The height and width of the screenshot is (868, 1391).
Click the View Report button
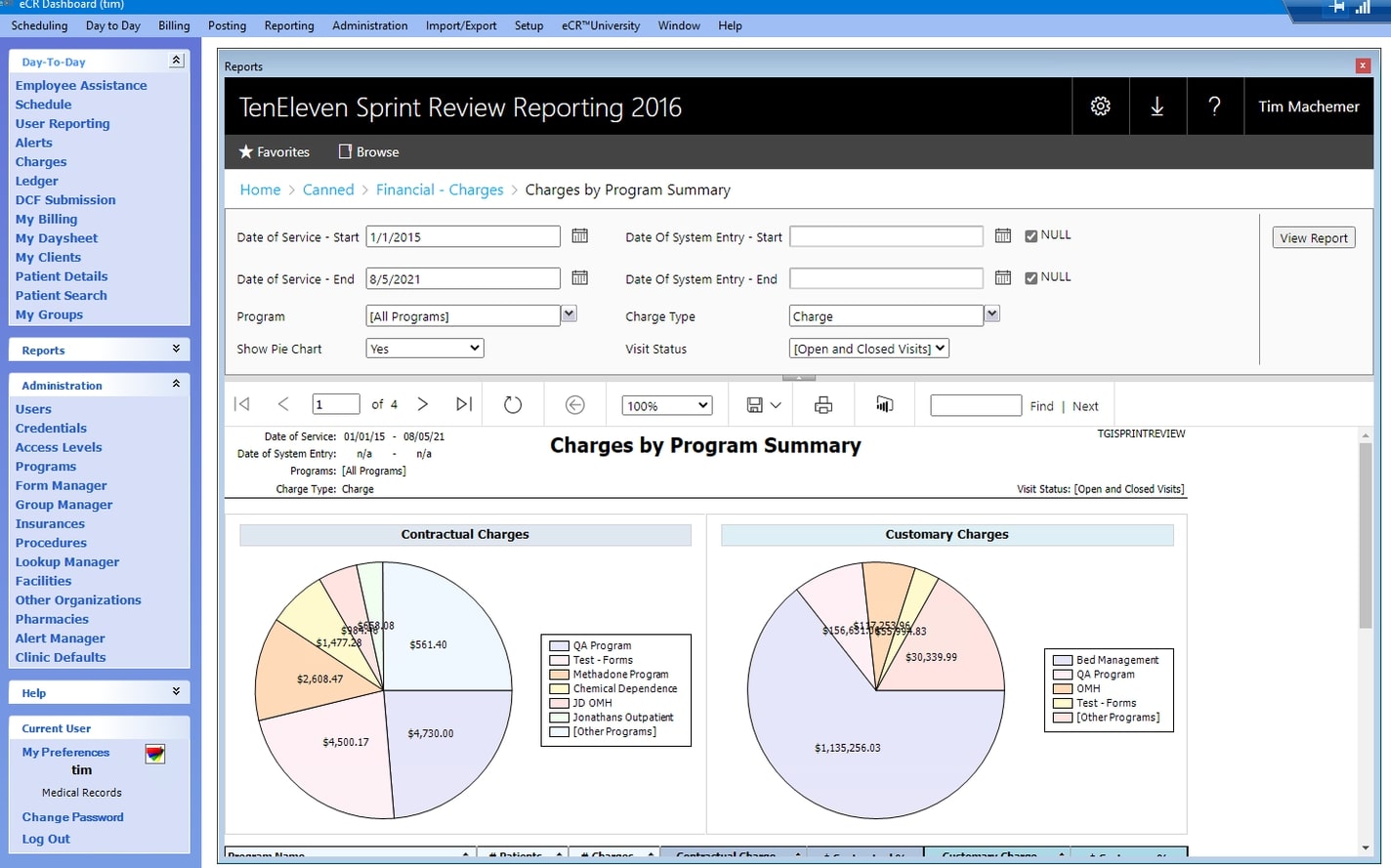point(1313,237)
